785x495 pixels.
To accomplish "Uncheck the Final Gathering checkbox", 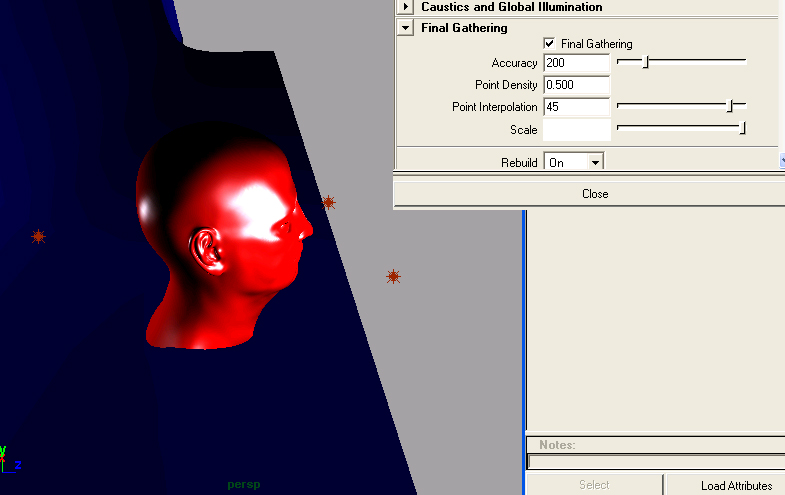I will [549, 44].
